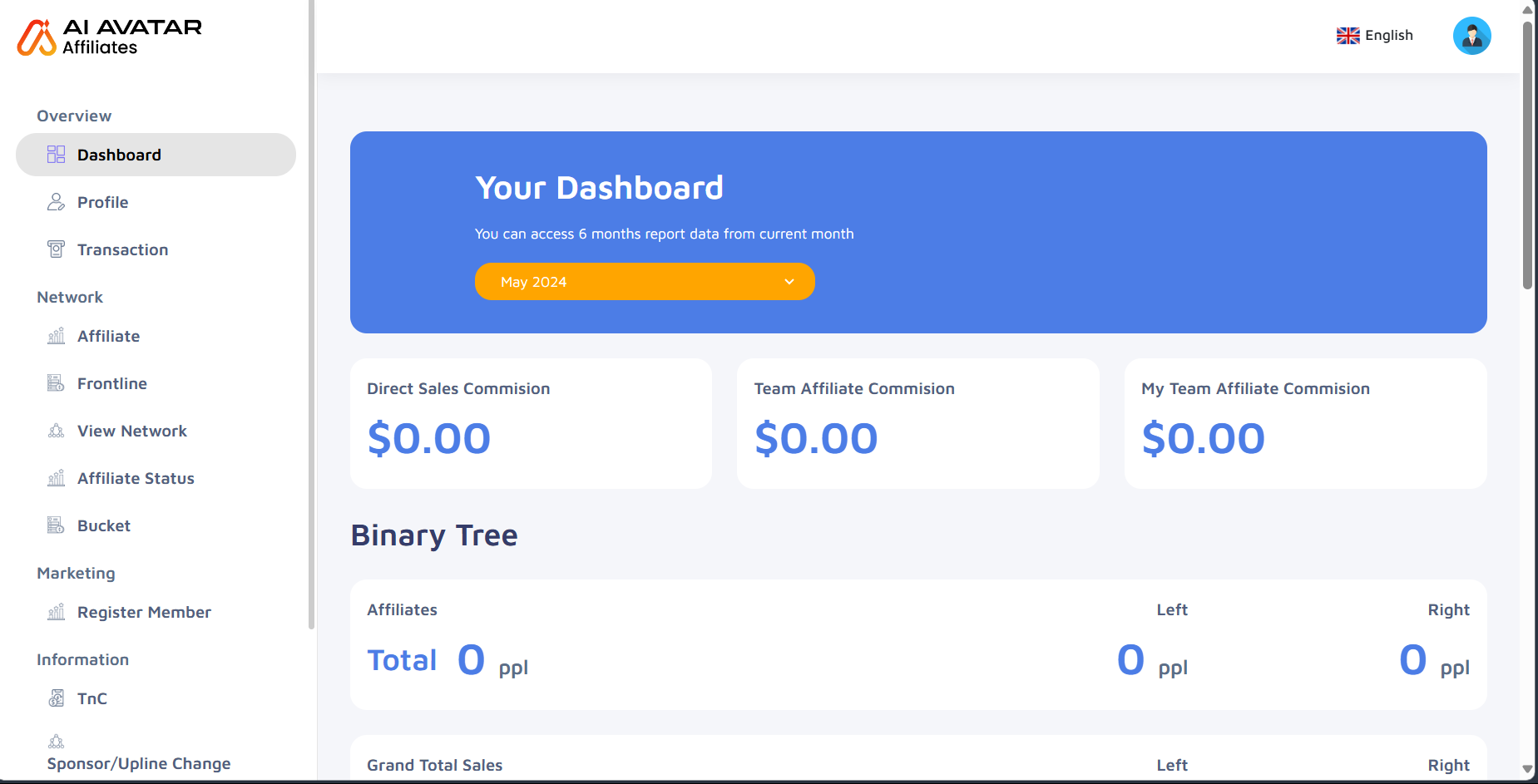Viewport: 1538px width, 784px height.
Task: Click the Marketing section label
Action: (x=76, y=573)
